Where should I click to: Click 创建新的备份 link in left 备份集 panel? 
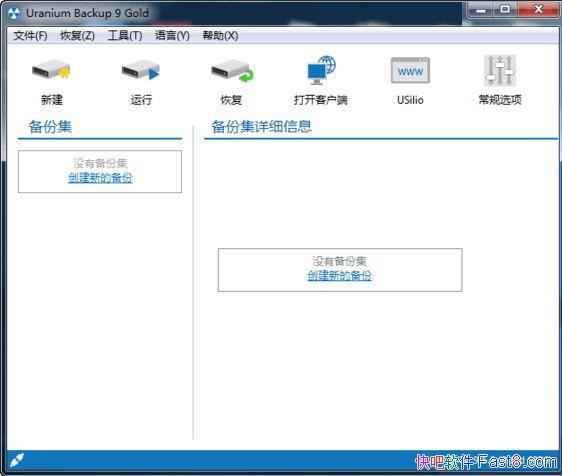(100, 178)
